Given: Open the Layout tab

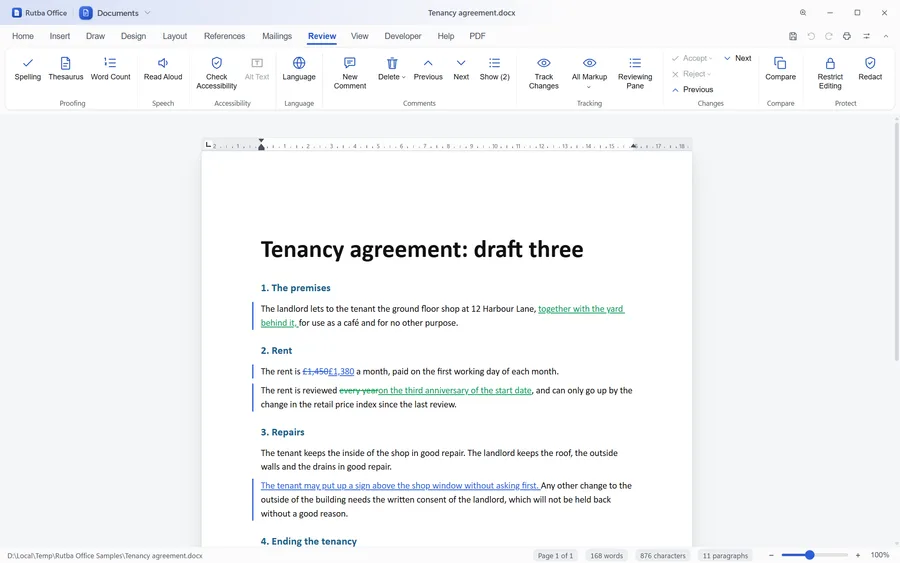Looking at the screenshot, I should [174, 36].
